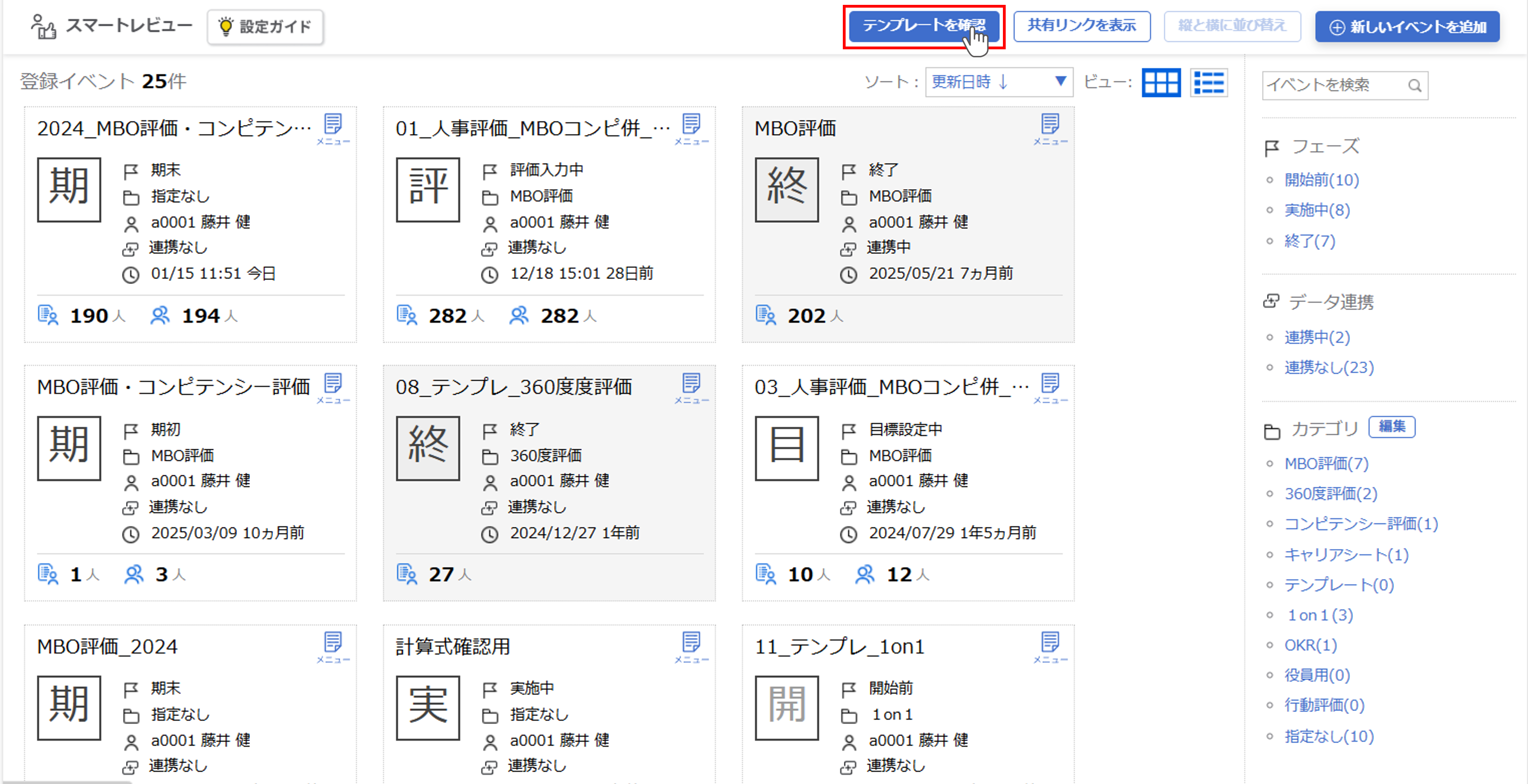The width and height of the screenshot is (1528, 784).
Task: Switch to grid tile view
Action: click(1161, 82)
